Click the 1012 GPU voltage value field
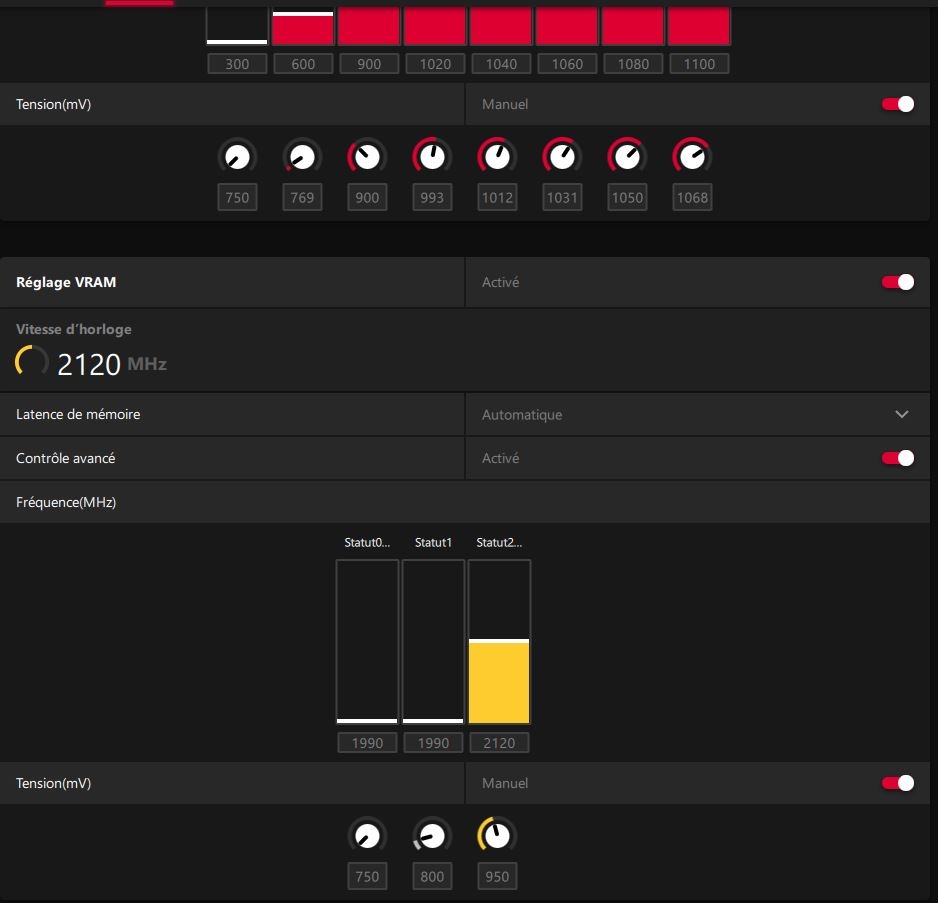The height and width of the screenshot is (903, 938). coord(497,198)
